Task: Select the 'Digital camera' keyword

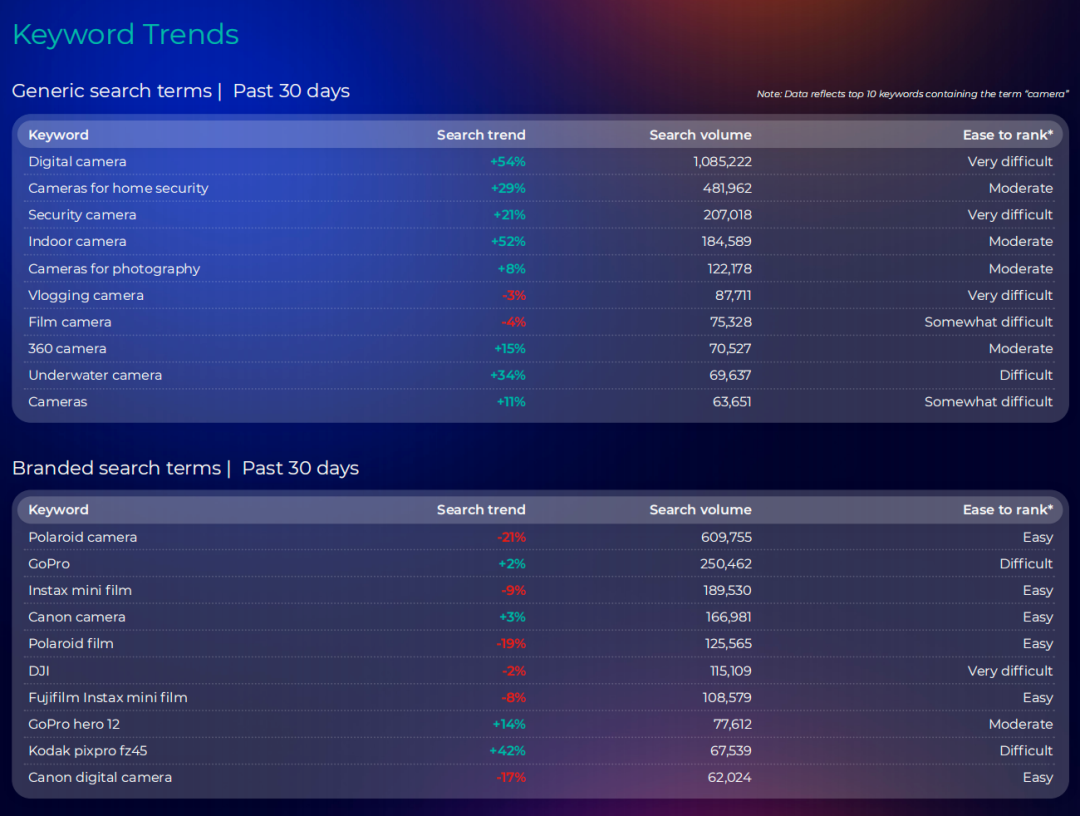Action: pos(77,162)
